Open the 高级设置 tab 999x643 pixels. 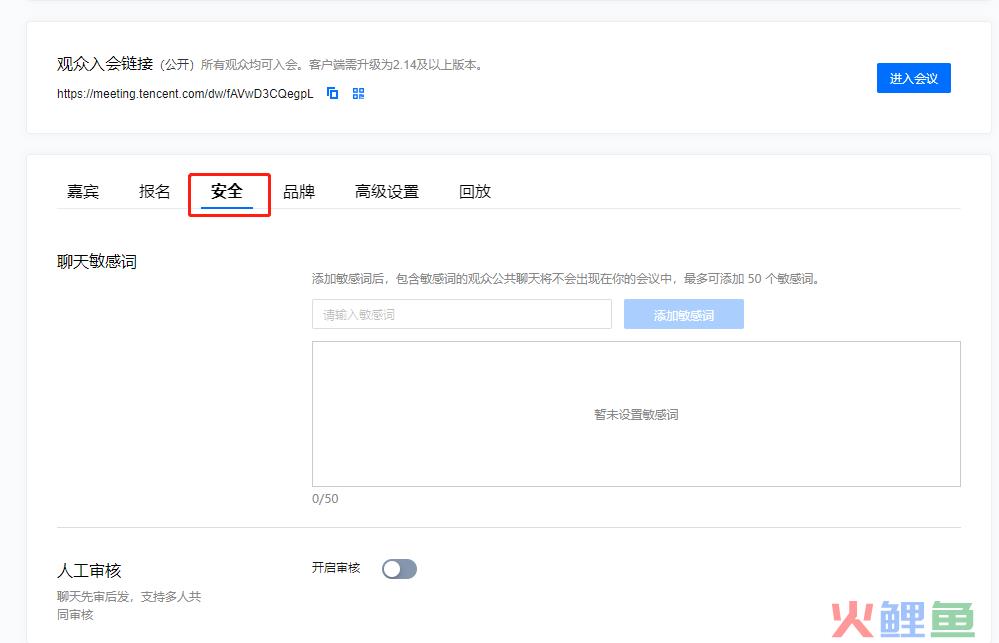(387, 191)
